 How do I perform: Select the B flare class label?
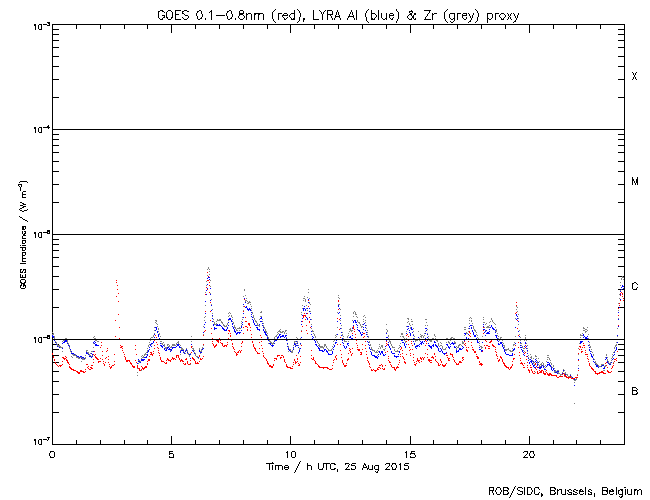[634, 391]
